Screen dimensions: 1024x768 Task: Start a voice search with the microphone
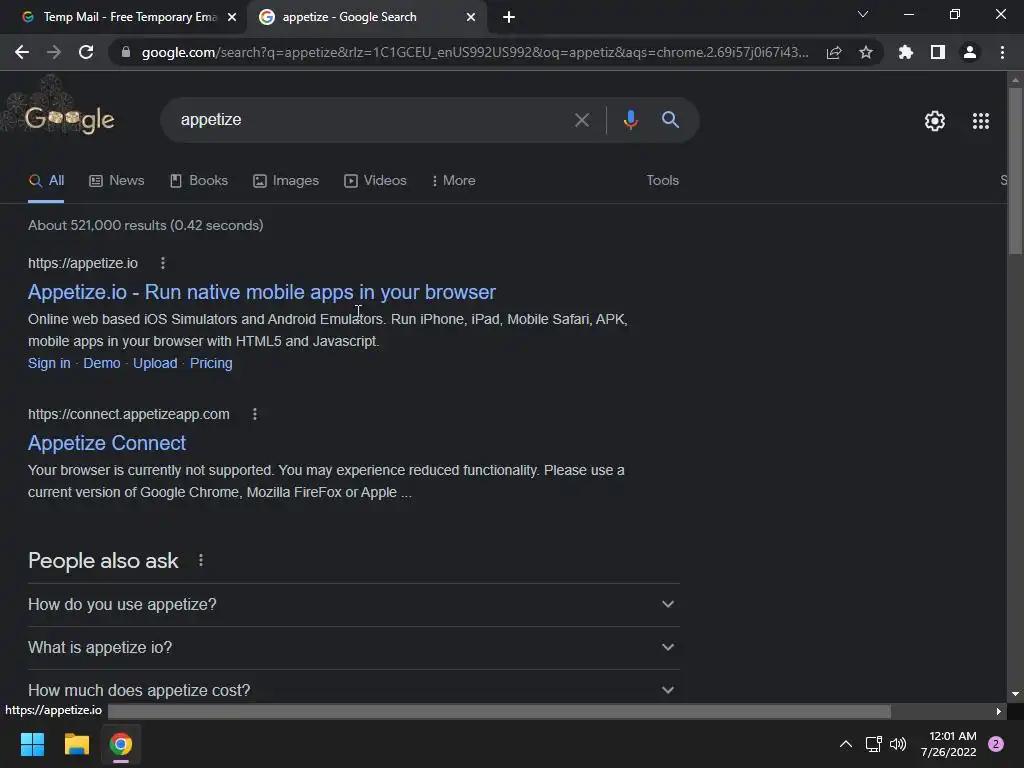pyautogui.click(x=630, y=120)
